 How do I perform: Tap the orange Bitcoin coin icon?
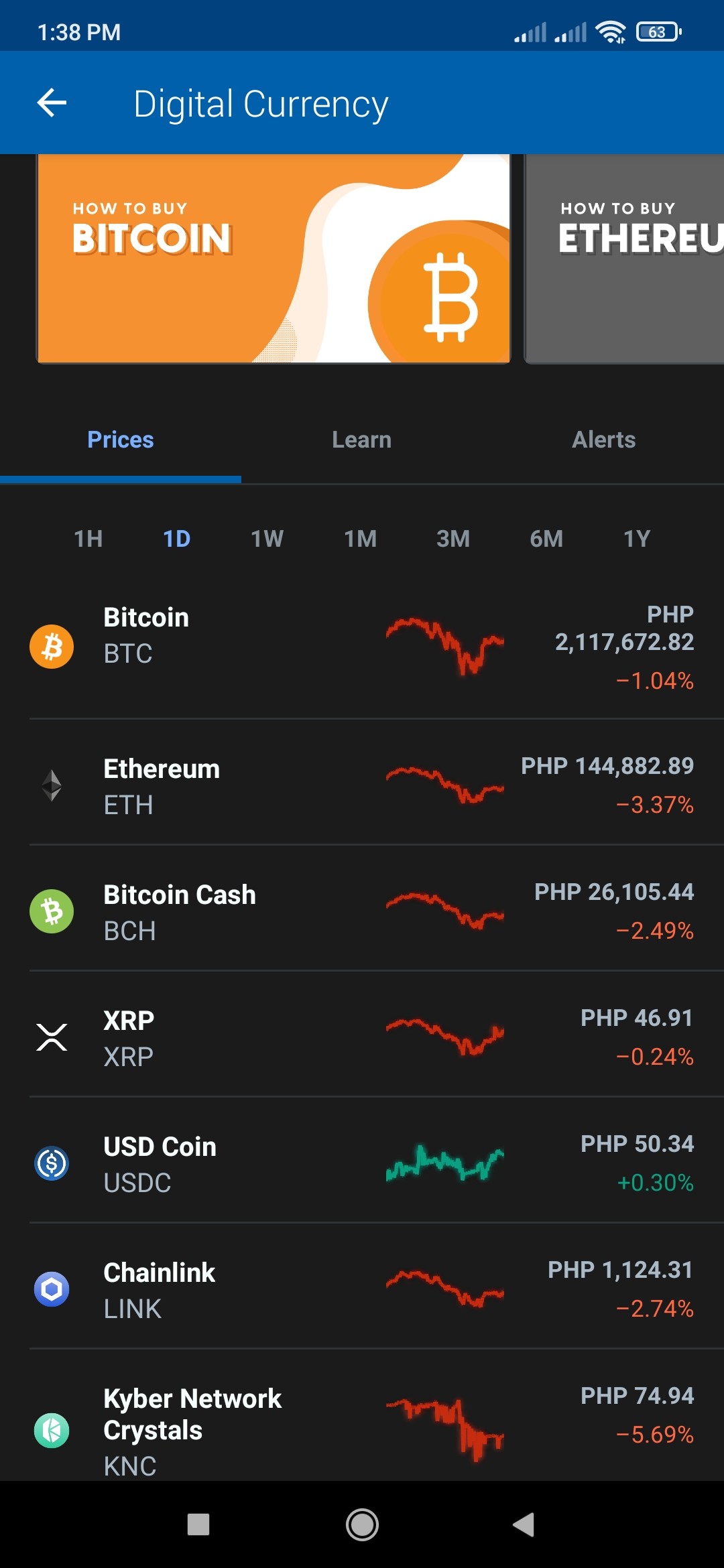[x=52, y=647]
